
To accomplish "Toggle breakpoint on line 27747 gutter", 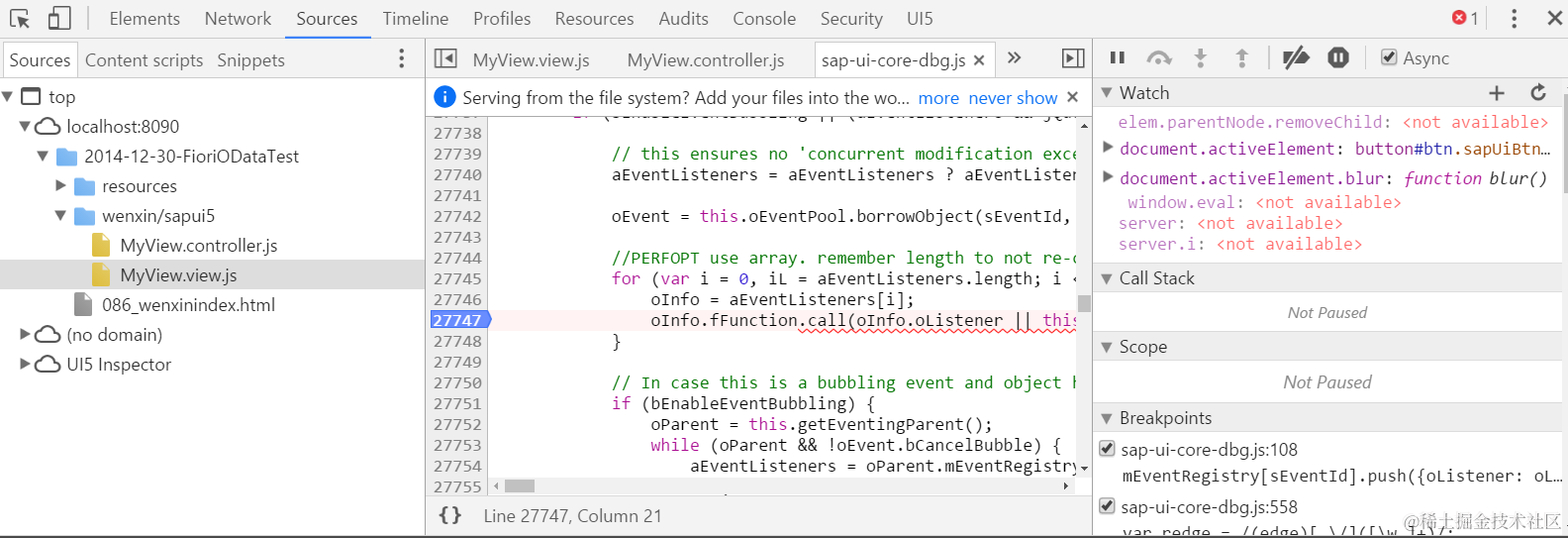I will tap(460, 320).
